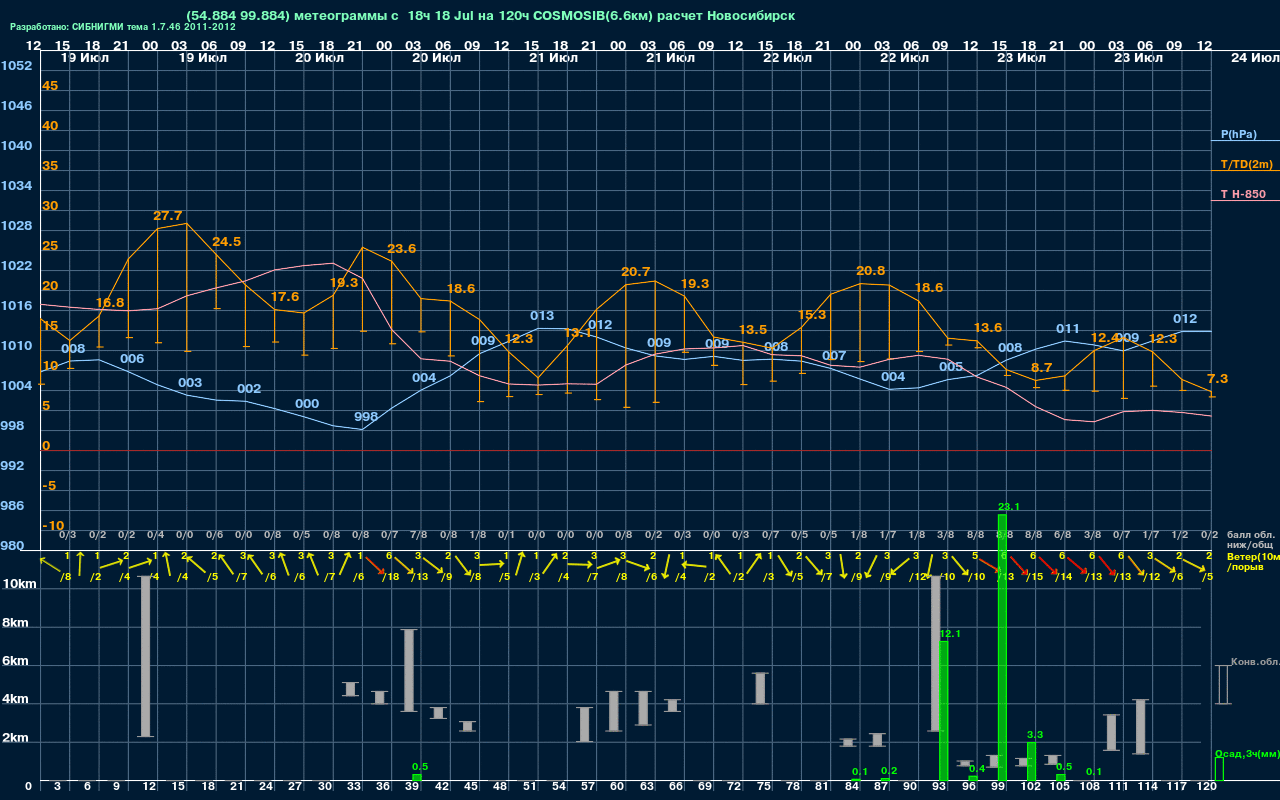This screenshot has width=1280, height=800.
Task: Click forecast hour 60 on bottom axis
Action: tap(618, 787)
